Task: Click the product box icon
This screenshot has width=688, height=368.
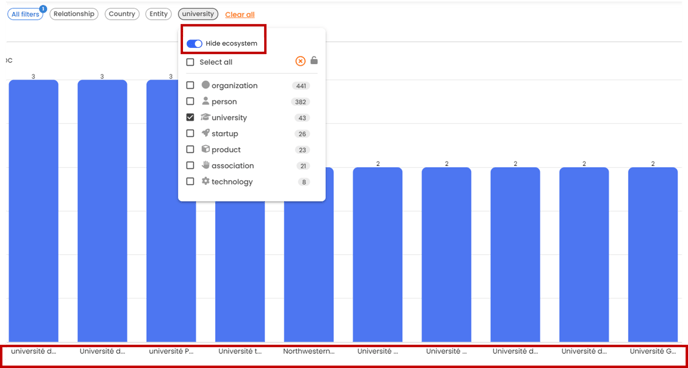Action: tap(205, 149)
